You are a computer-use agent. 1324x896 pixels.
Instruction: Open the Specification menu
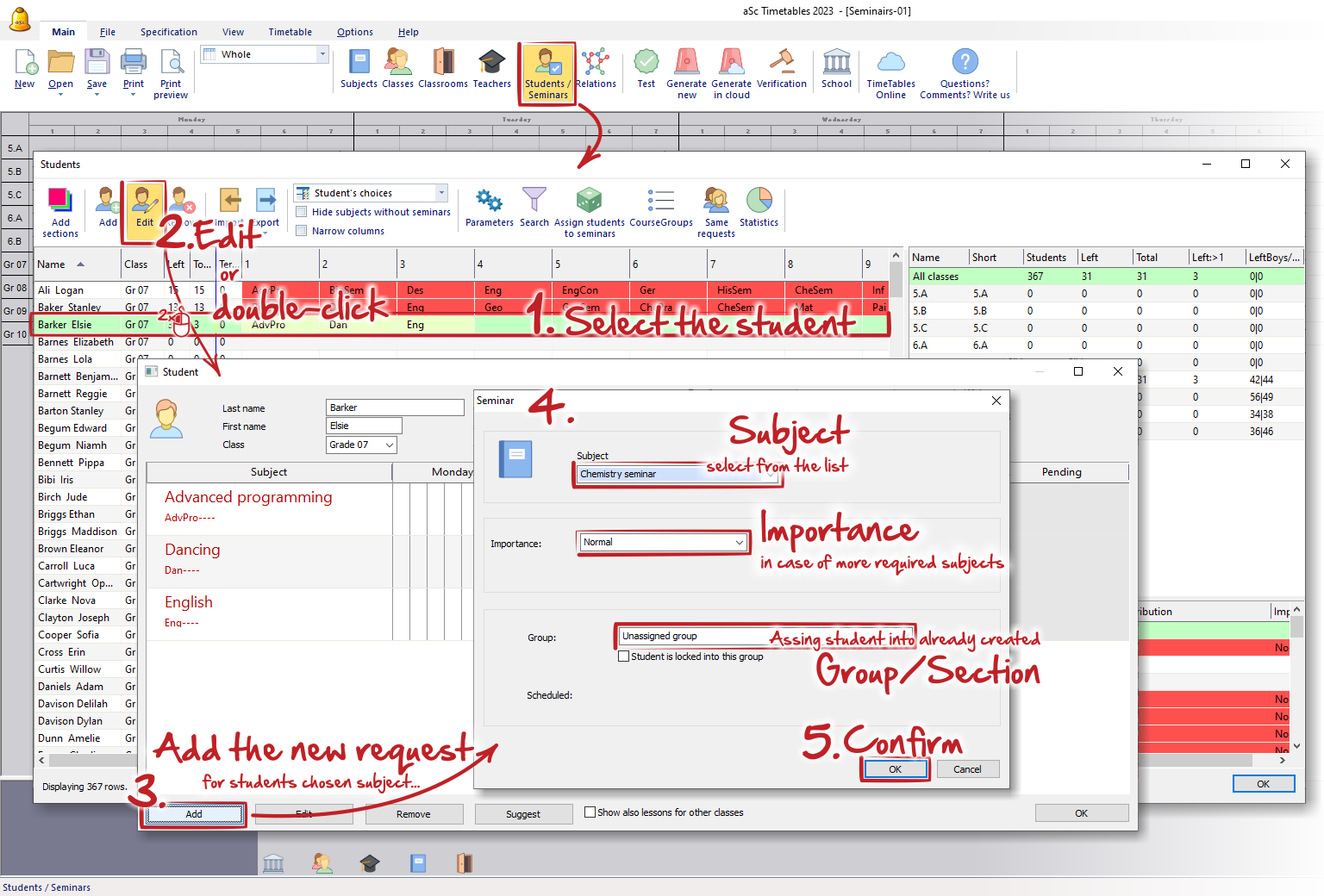169,32
